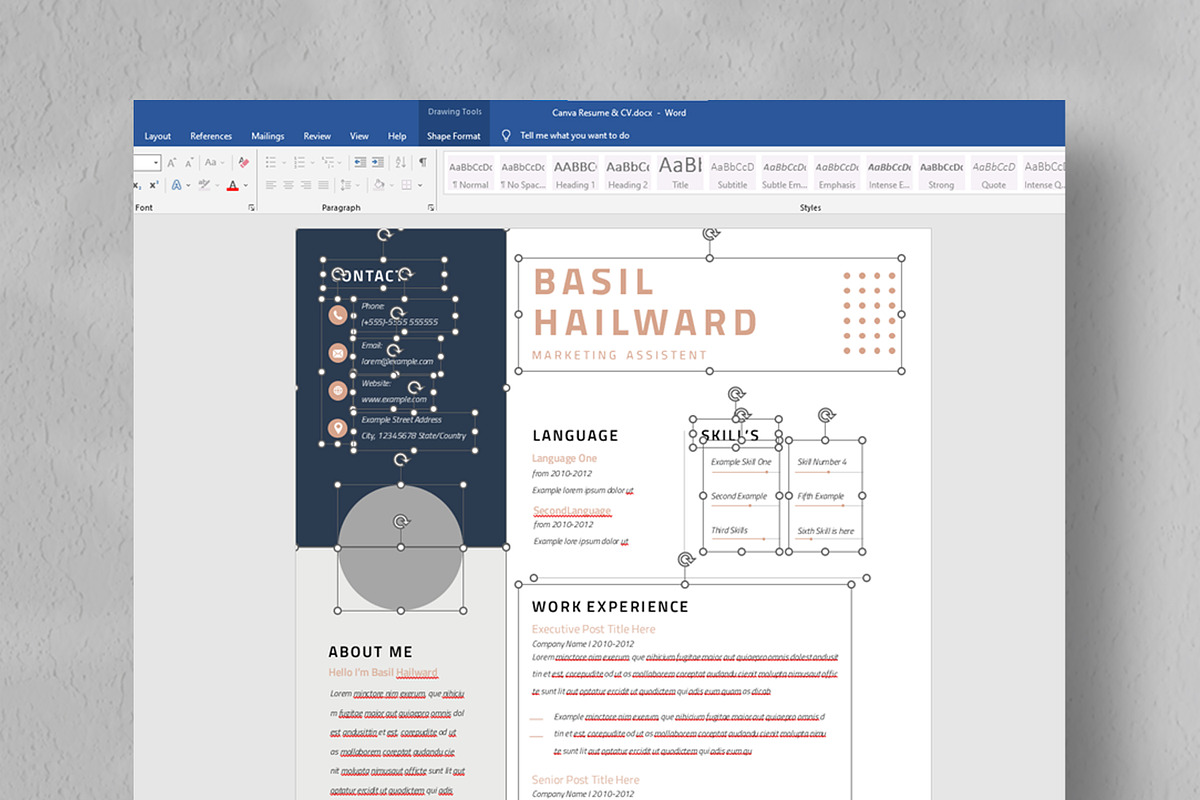1200x800 pixels.
Task: Open the Change Case Aa dropdown
Action: pyautogui.click(x=215, y=162)
